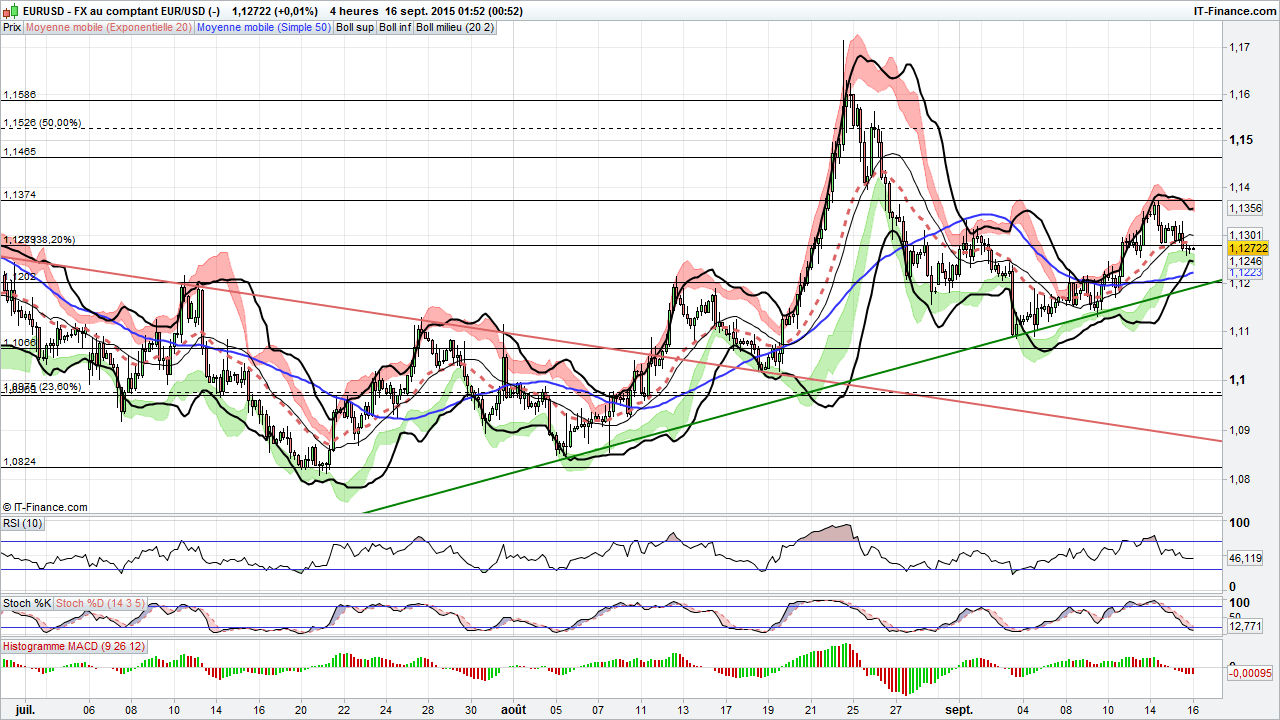Select the "Prix" tab above the chart
Screen dimensions: 1280x720
click(11, 27)
